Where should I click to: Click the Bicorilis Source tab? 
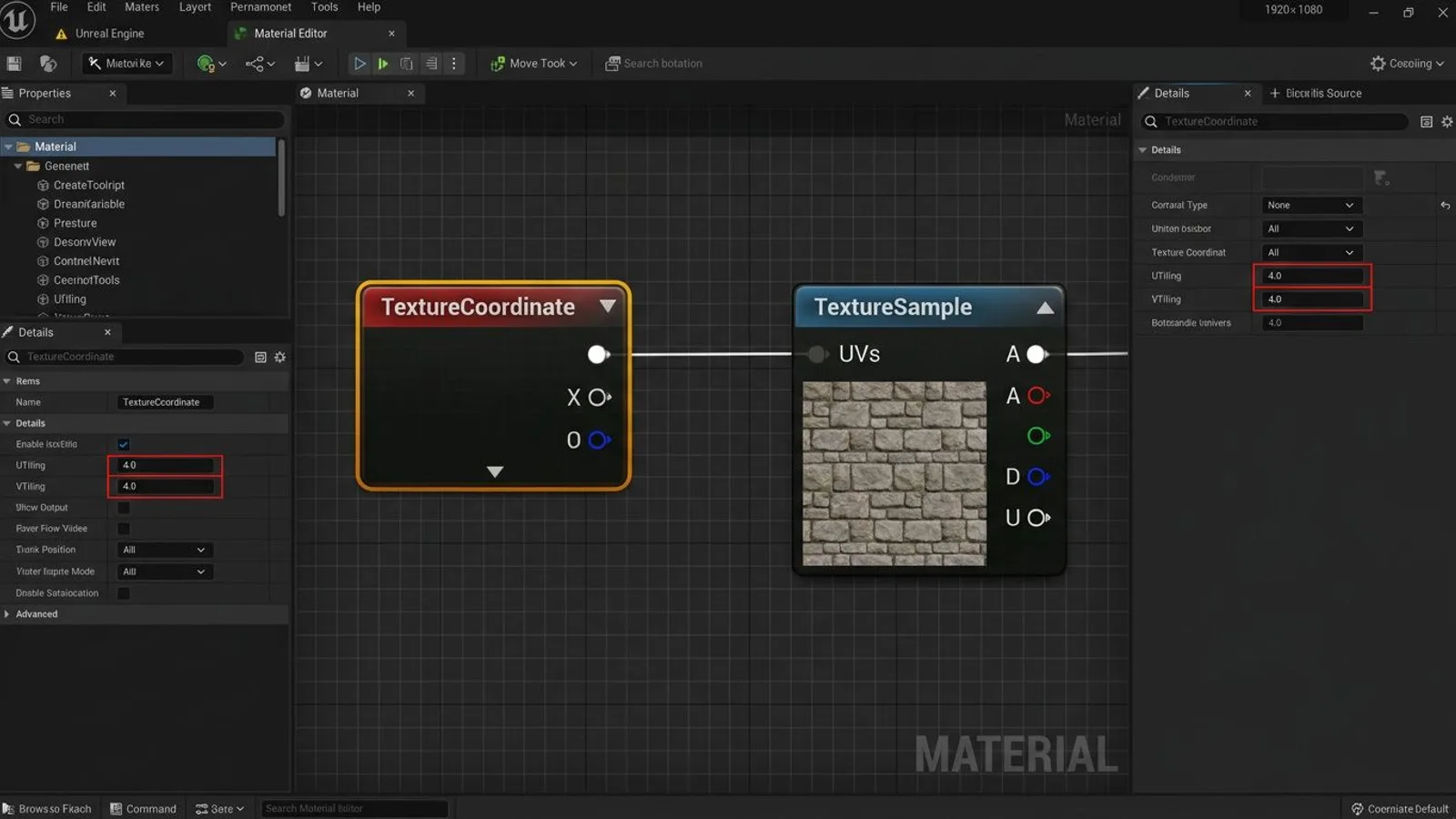[1316, 93]
